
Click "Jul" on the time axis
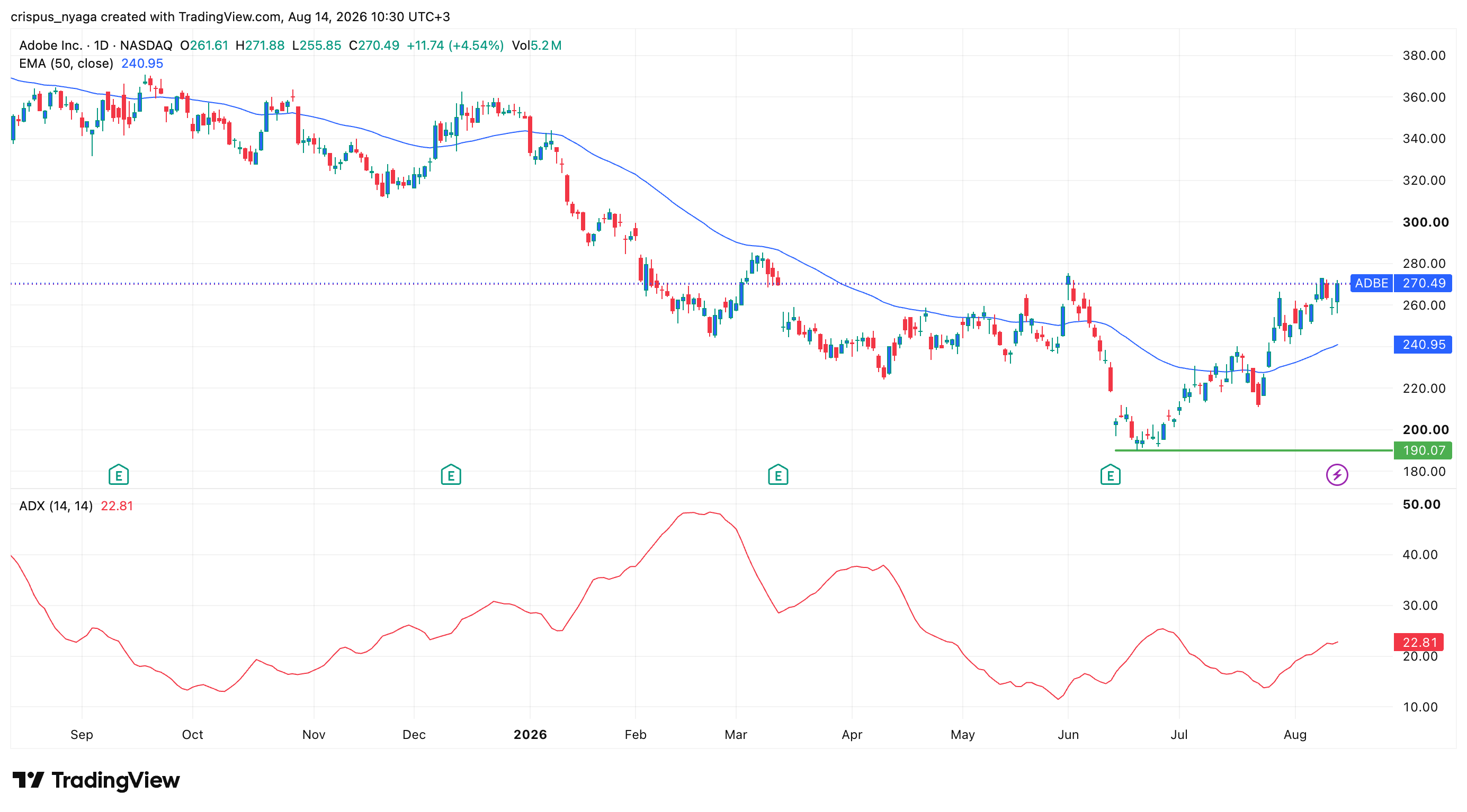coord(1179,735)
